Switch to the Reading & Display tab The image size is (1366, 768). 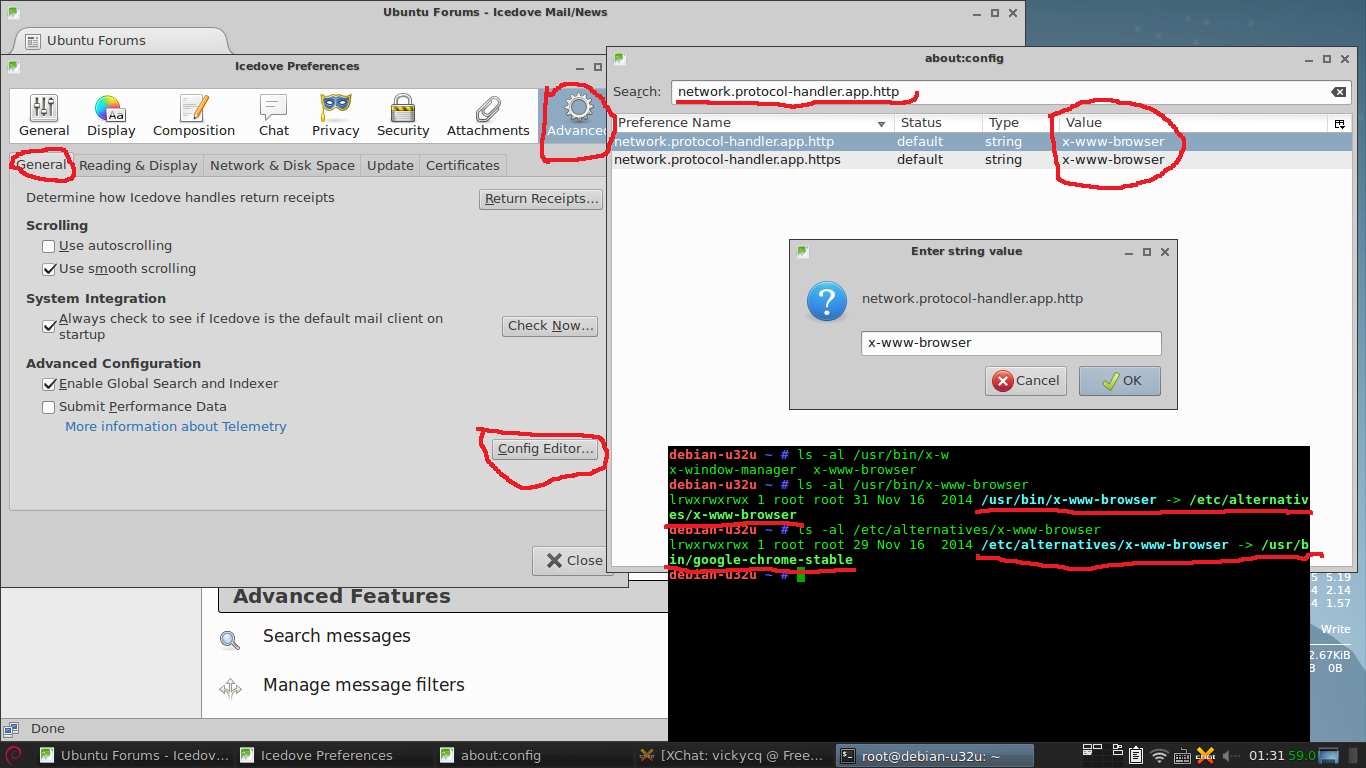pos(138,165)
